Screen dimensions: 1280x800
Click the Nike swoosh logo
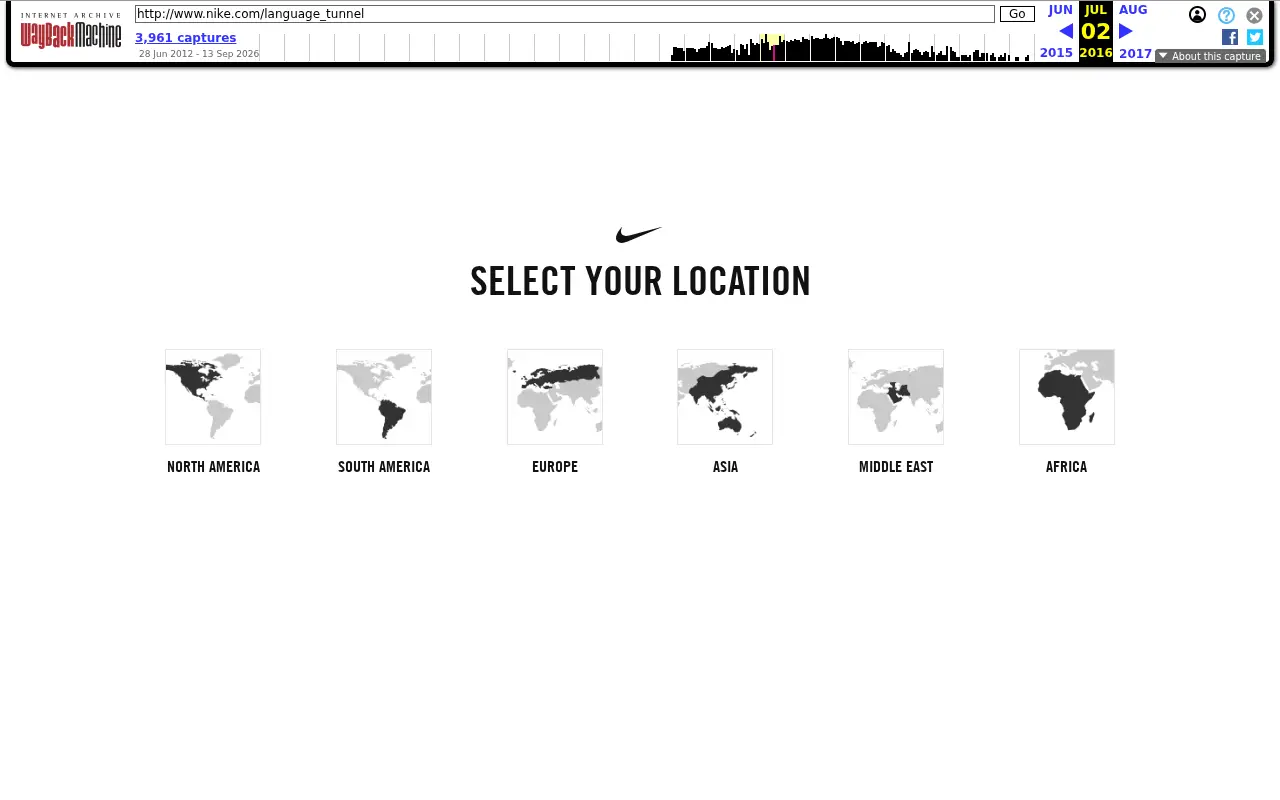tap(639, 235)
